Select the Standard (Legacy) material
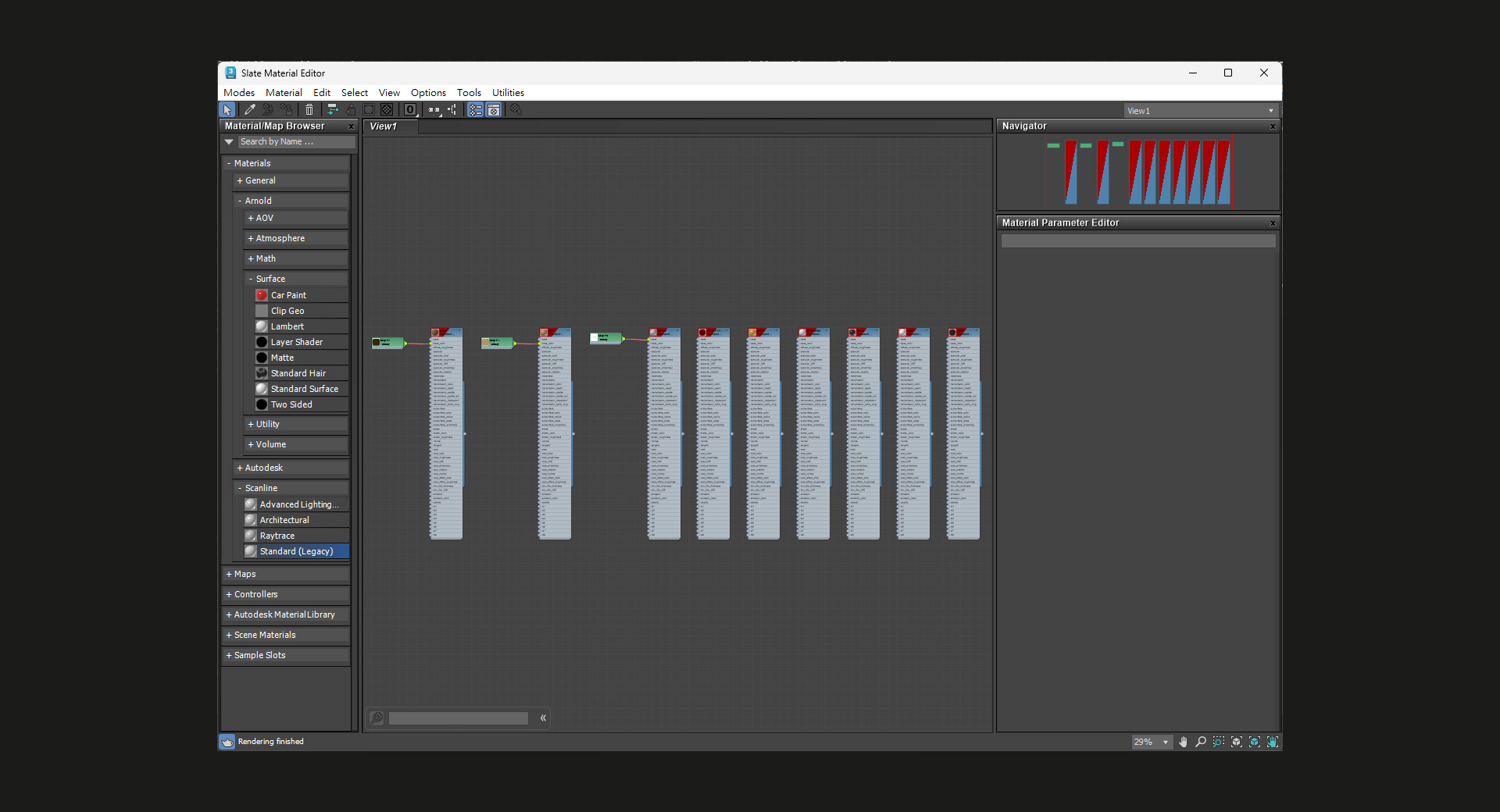The width and height of the screenshot is (1500, 812). [296, 551]
